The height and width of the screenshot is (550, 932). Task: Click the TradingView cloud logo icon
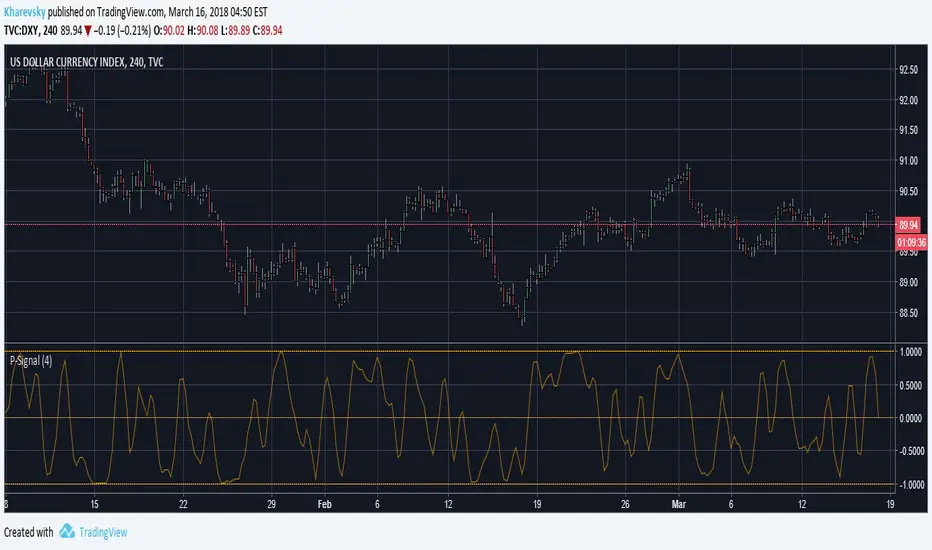click(67, 531)
